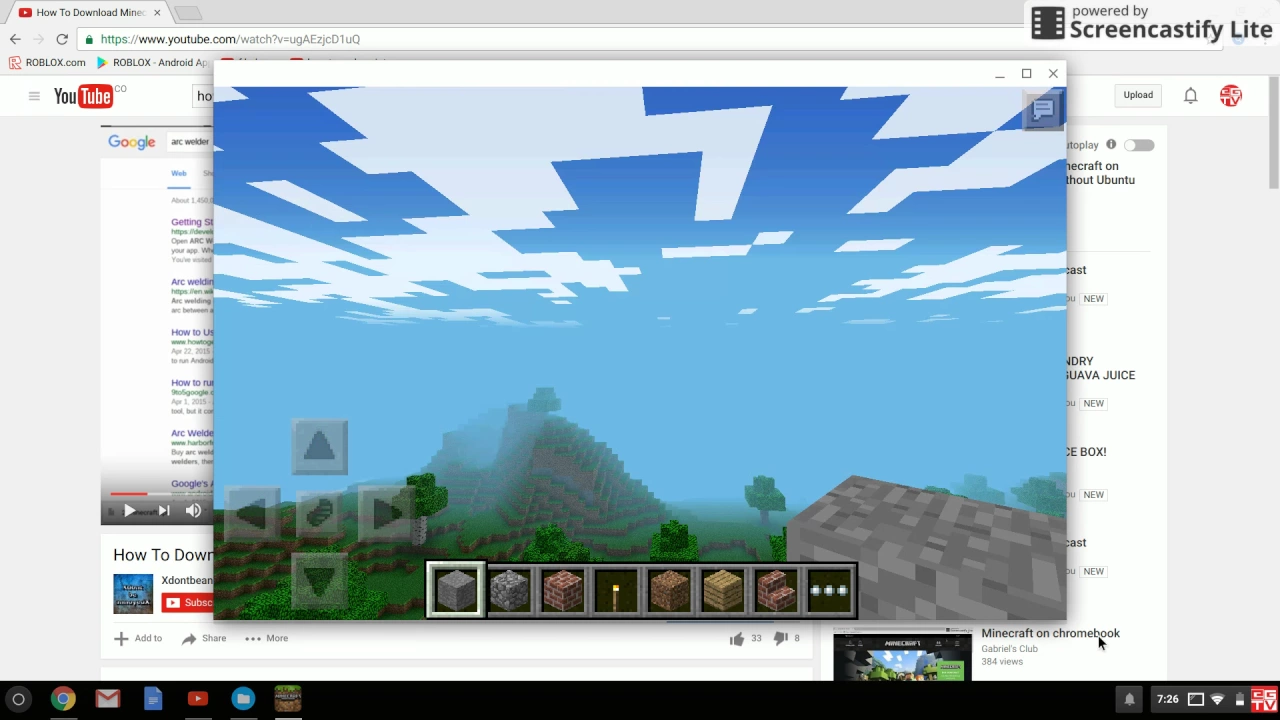The image size is (1280, 720).
Task: Open the YouTube hamburger guide menu
Action: 34,96
